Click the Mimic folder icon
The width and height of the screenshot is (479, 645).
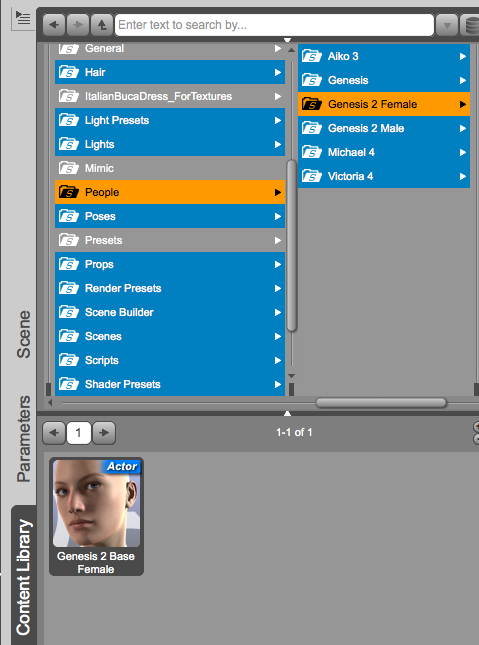[68, 168]
